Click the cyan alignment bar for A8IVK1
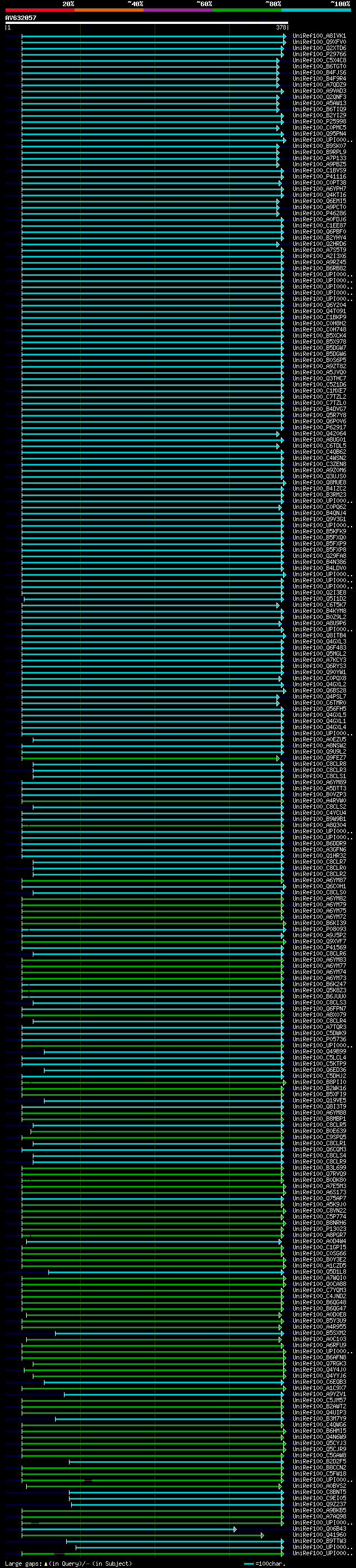The height and width of the screenshot is (1568, 356). click(x=154, y=36)
